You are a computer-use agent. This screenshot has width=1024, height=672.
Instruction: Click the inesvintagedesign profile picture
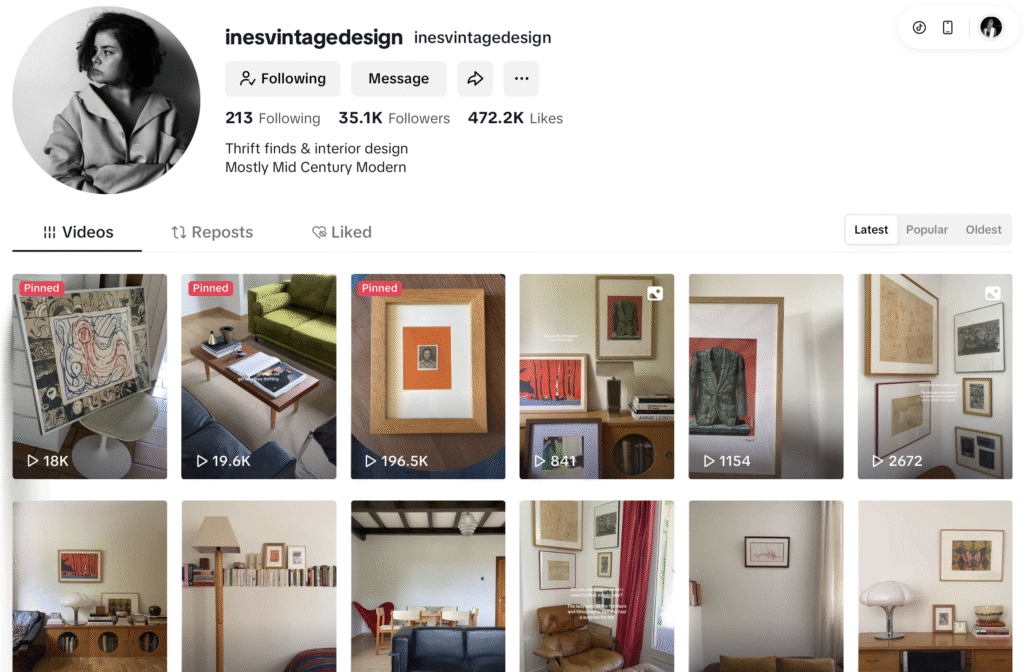(x=106, y=100)
